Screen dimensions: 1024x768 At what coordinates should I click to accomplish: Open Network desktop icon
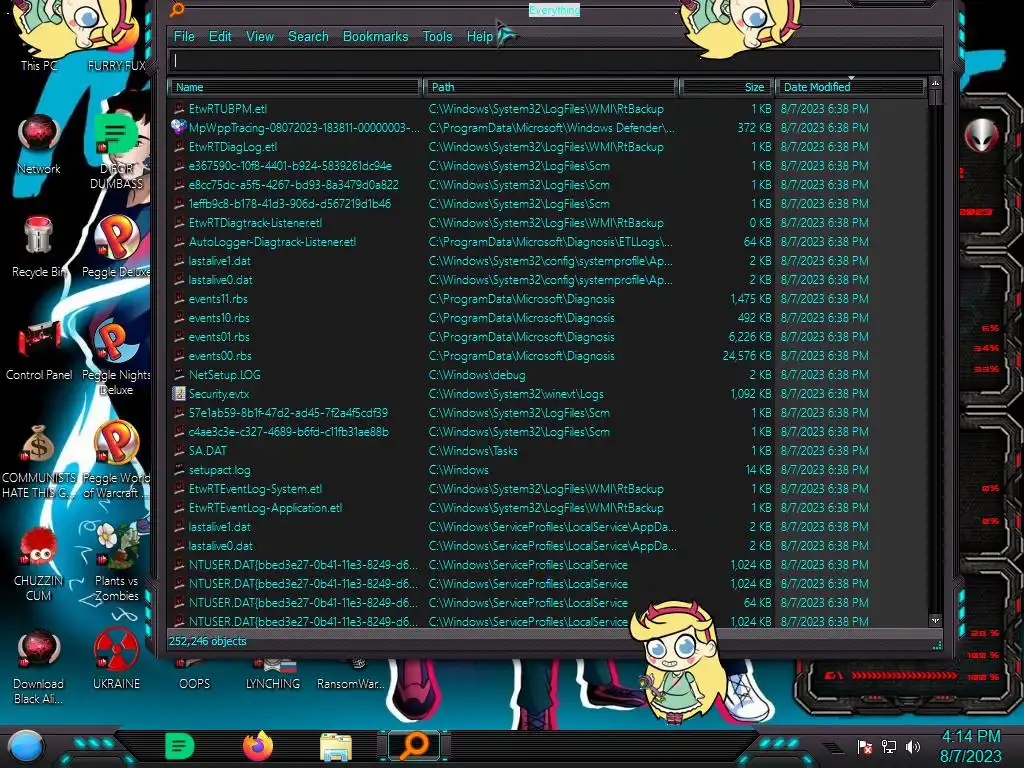tap(39, 144)
